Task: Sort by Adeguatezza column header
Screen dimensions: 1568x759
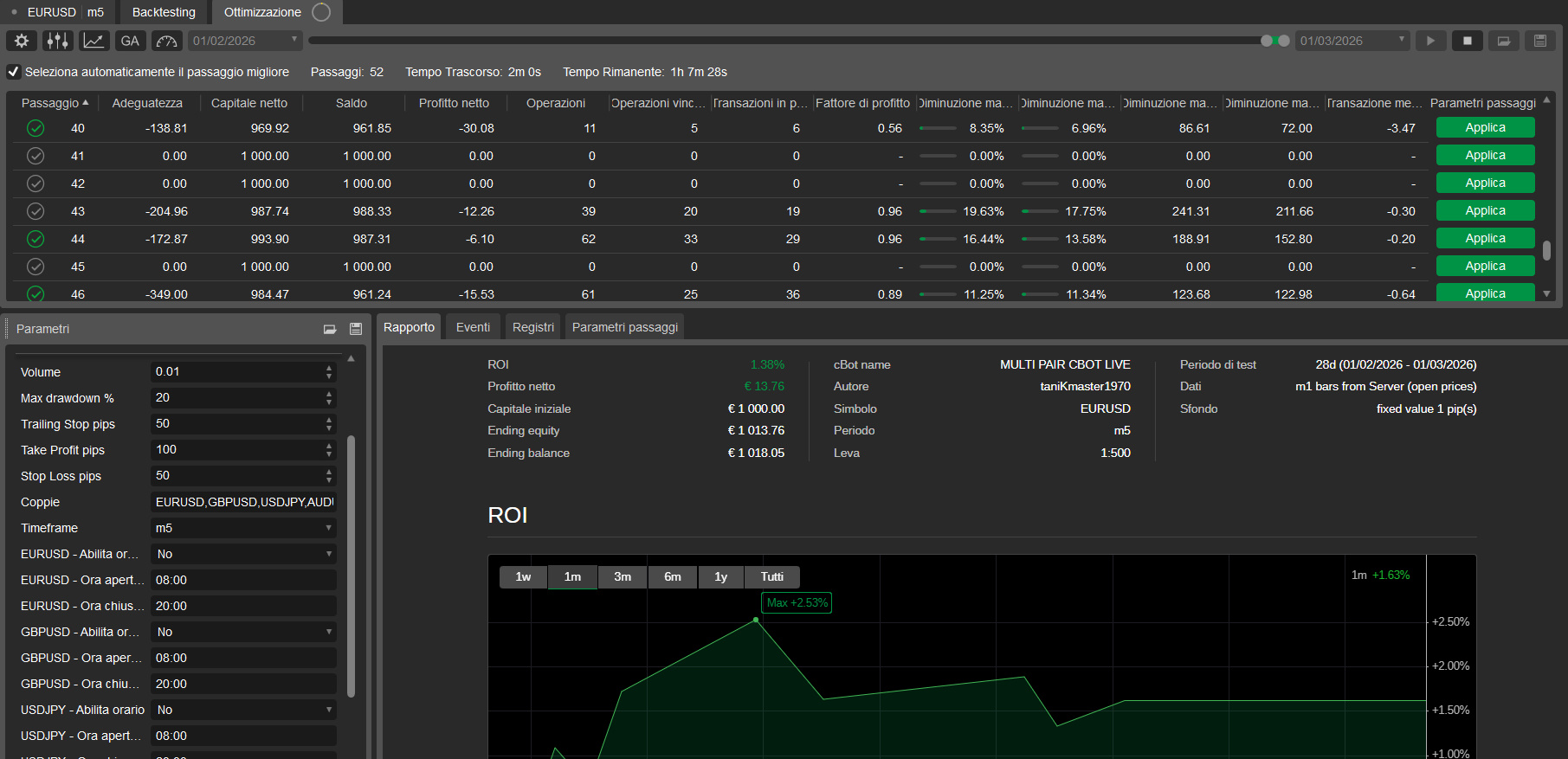Action: pyautogui.click(x=147, y=103)
